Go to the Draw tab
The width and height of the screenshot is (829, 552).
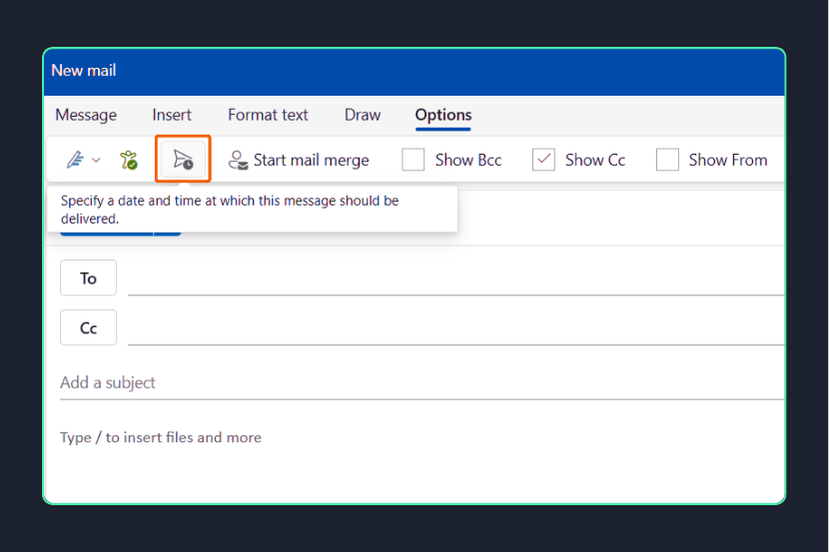click(x=363, y=115)
